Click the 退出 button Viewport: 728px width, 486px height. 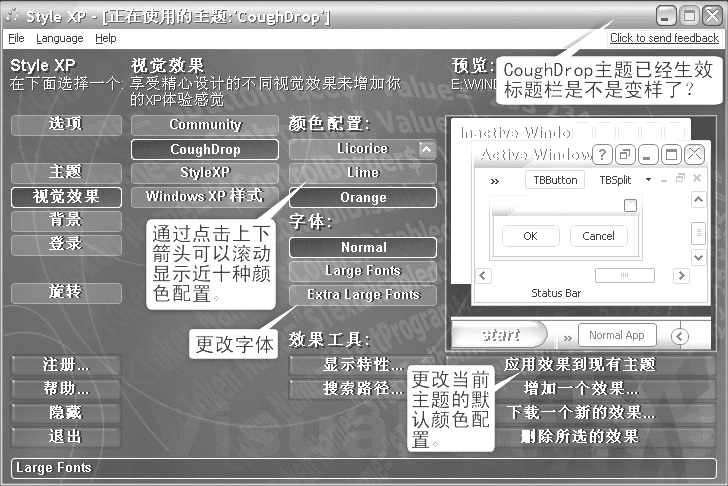tap(66, 437)
